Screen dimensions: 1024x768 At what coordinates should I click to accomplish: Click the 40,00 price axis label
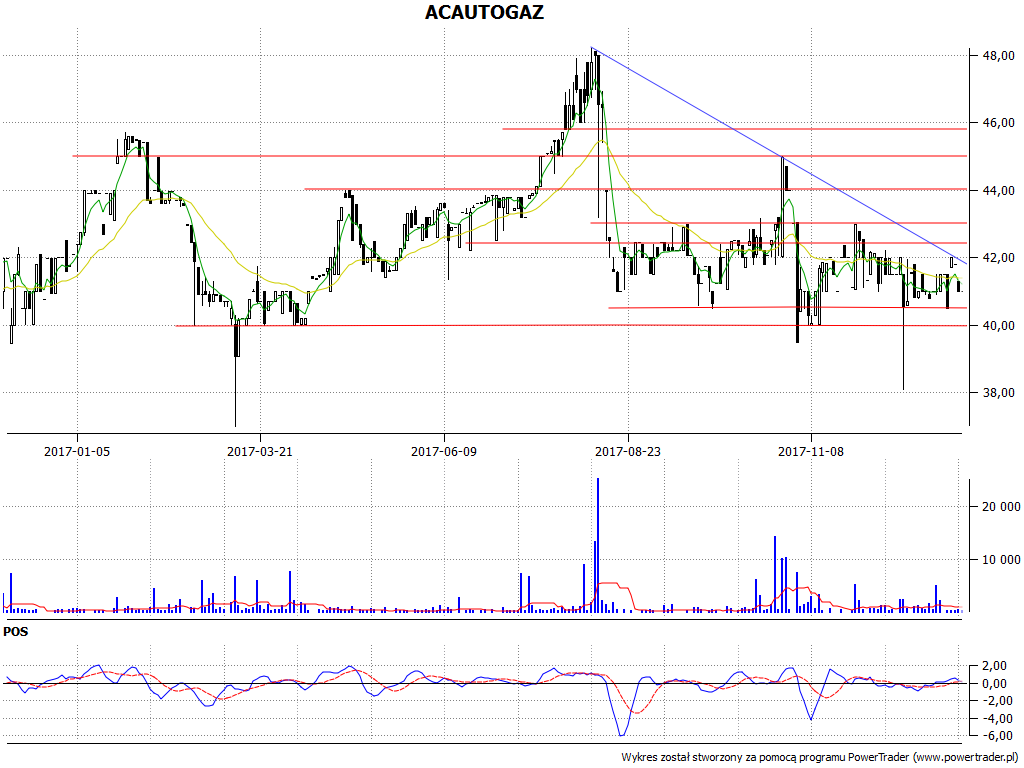click(x=999, y=326)
